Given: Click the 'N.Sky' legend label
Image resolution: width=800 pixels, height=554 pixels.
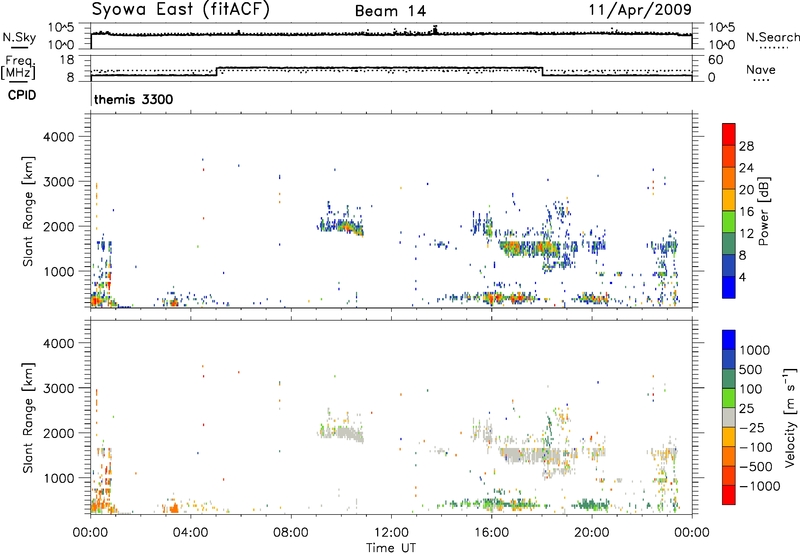Looking at the screenshot, I should point(19,37).
